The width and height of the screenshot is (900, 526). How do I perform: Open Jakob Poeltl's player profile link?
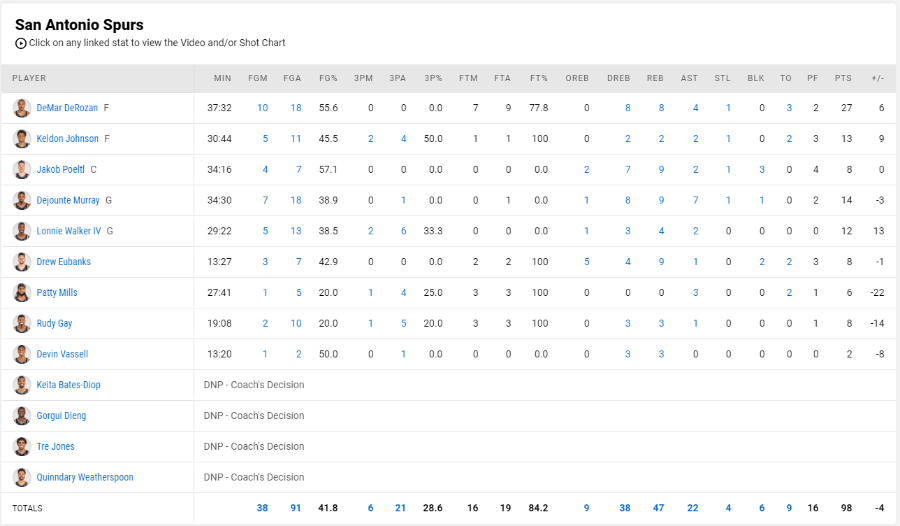(x=61, y=169)
